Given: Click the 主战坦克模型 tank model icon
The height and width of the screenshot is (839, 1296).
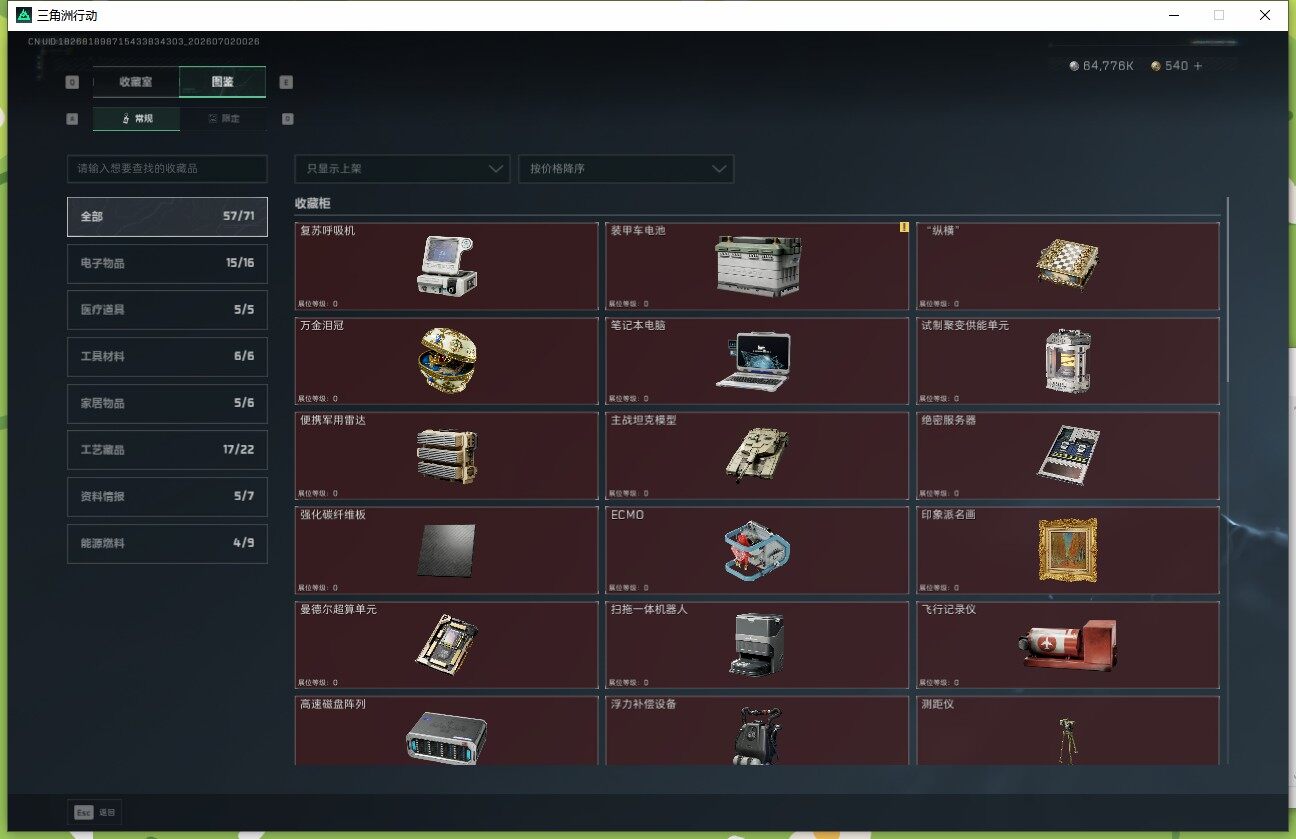Looking at the screenshot, I should [757, 455].
